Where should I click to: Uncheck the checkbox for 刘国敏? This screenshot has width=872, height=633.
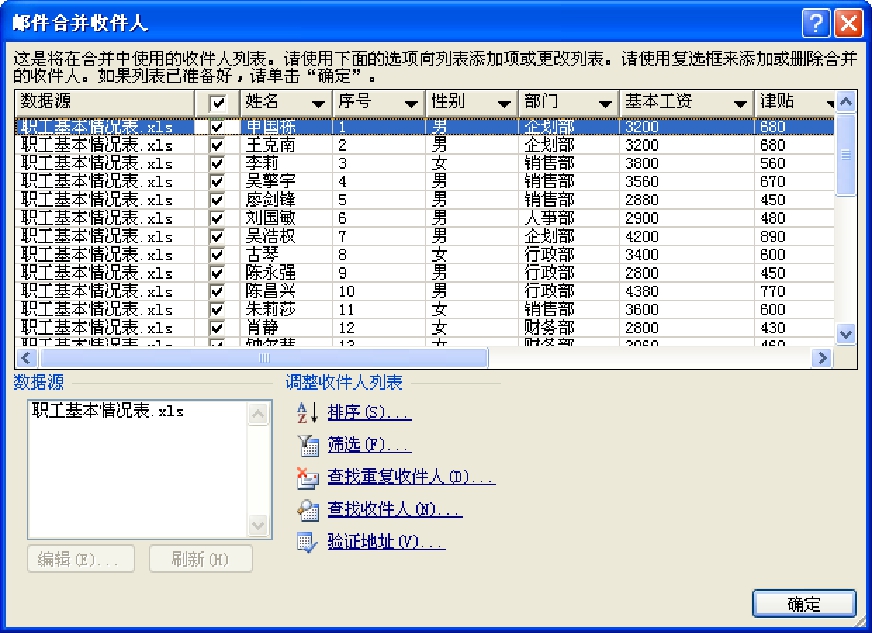(x=217, y=219)
